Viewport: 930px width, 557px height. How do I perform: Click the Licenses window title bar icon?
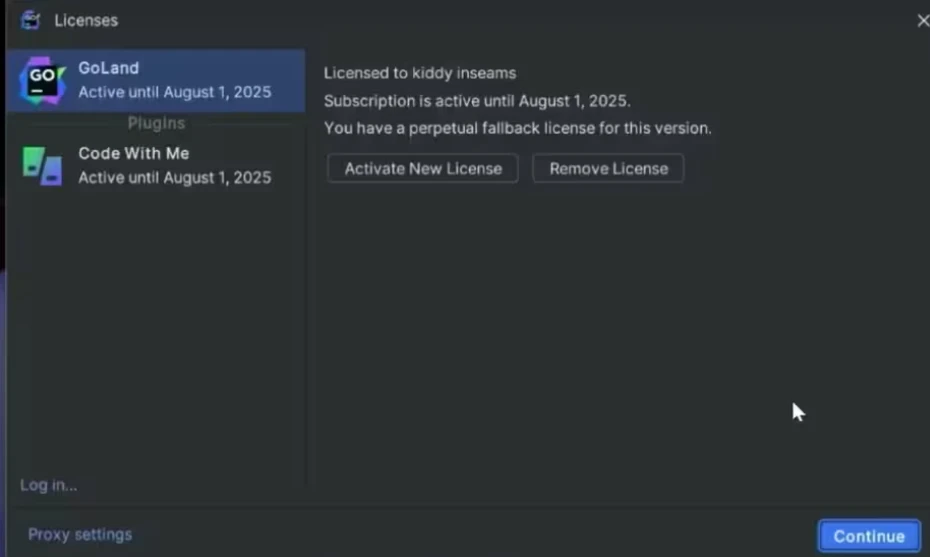click(30, 20)
